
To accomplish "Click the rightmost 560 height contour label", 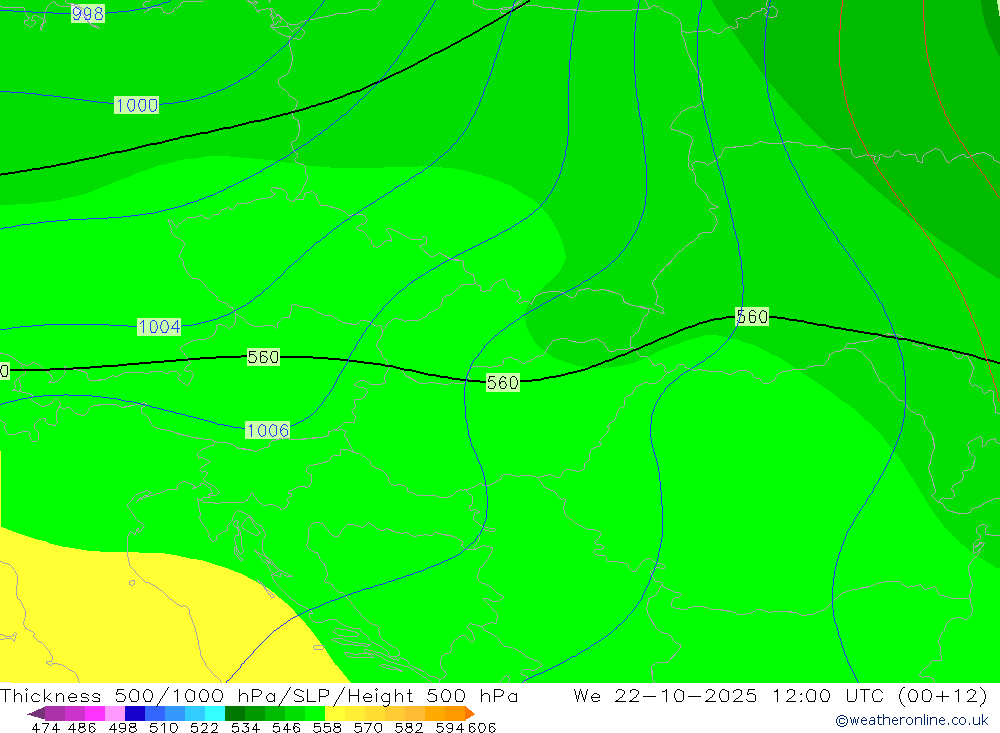I will click(752, 316).
